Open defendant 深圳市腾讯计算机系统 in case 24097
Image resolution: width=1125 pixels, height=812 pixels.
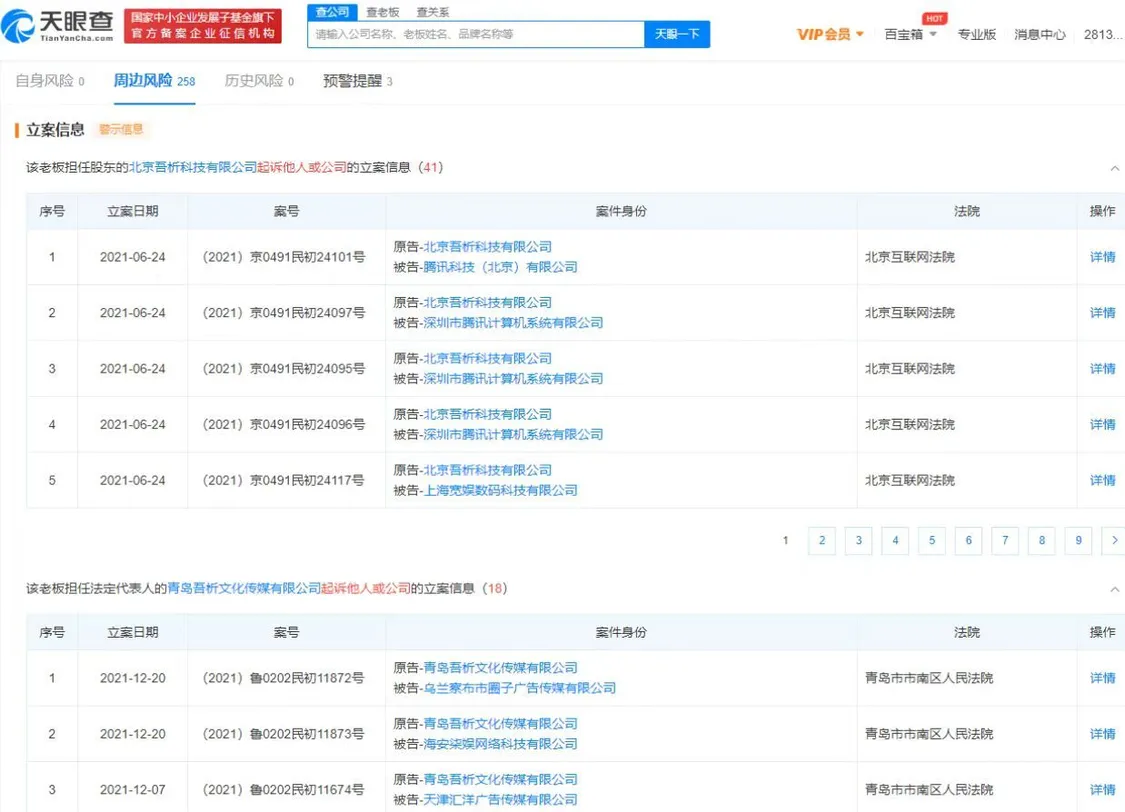pos(513,323)
